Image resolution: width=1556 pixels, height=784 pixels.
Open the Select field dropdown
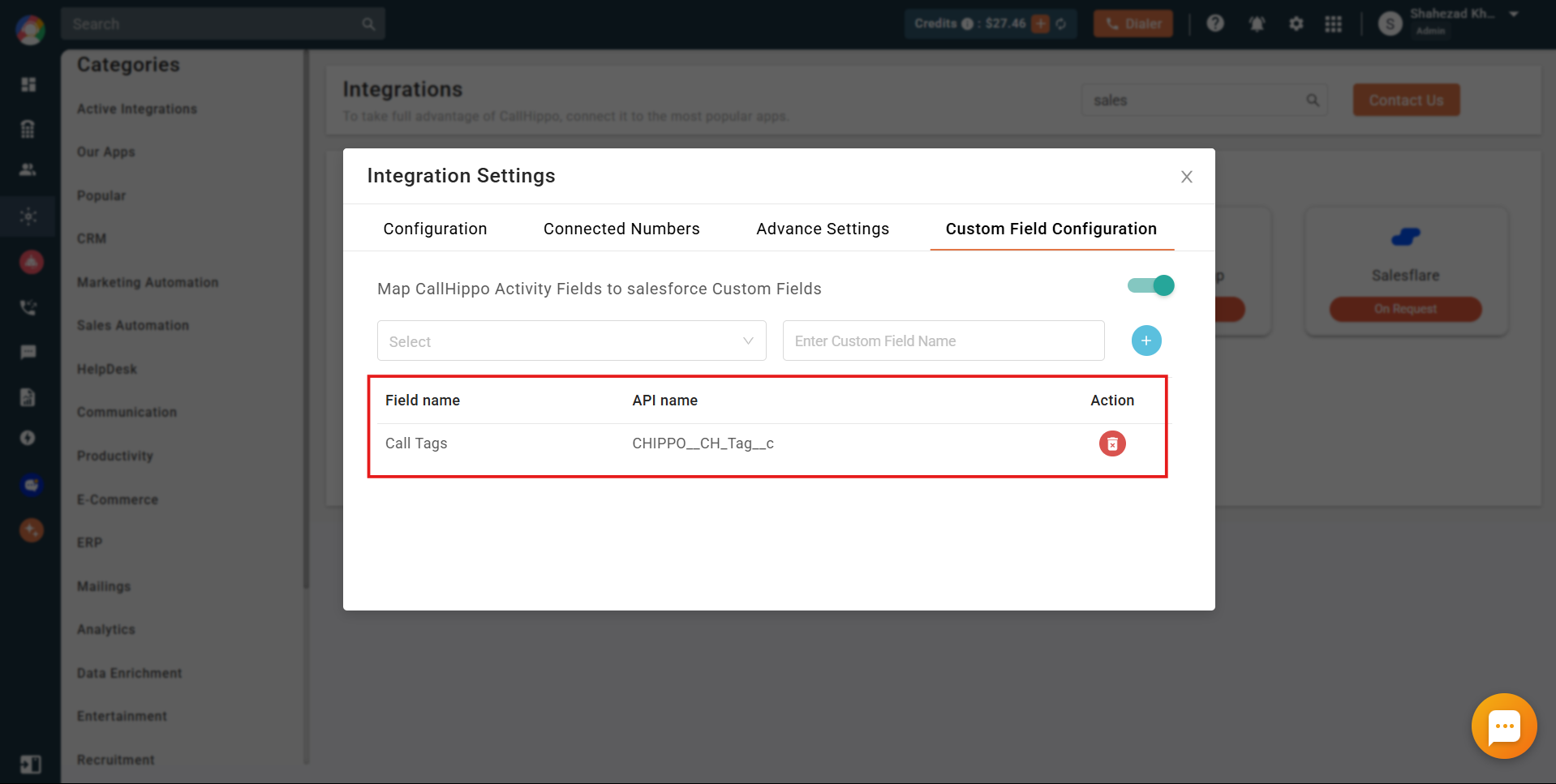572,341
